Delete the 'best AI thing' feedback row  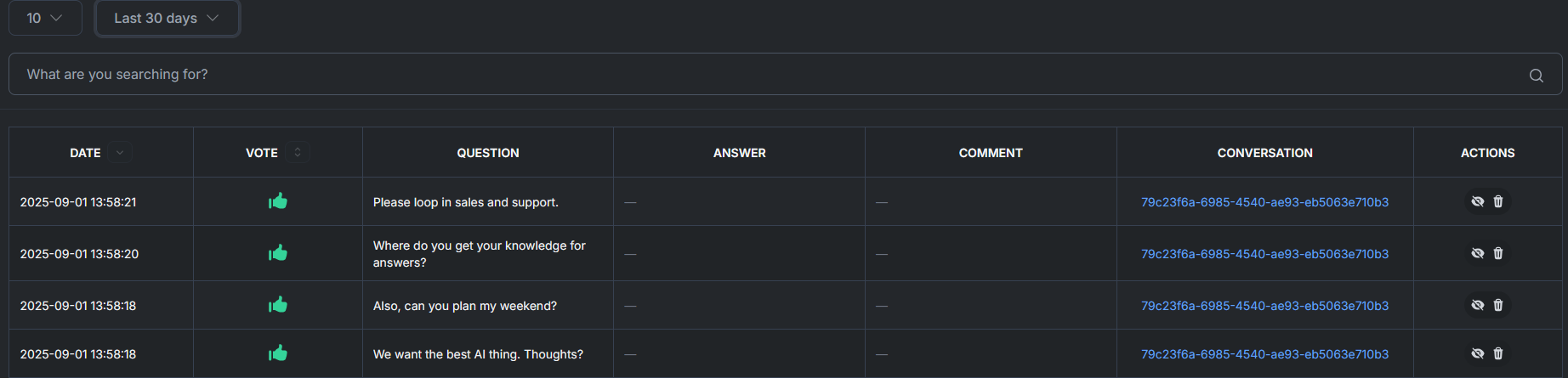coord(1498,353)
